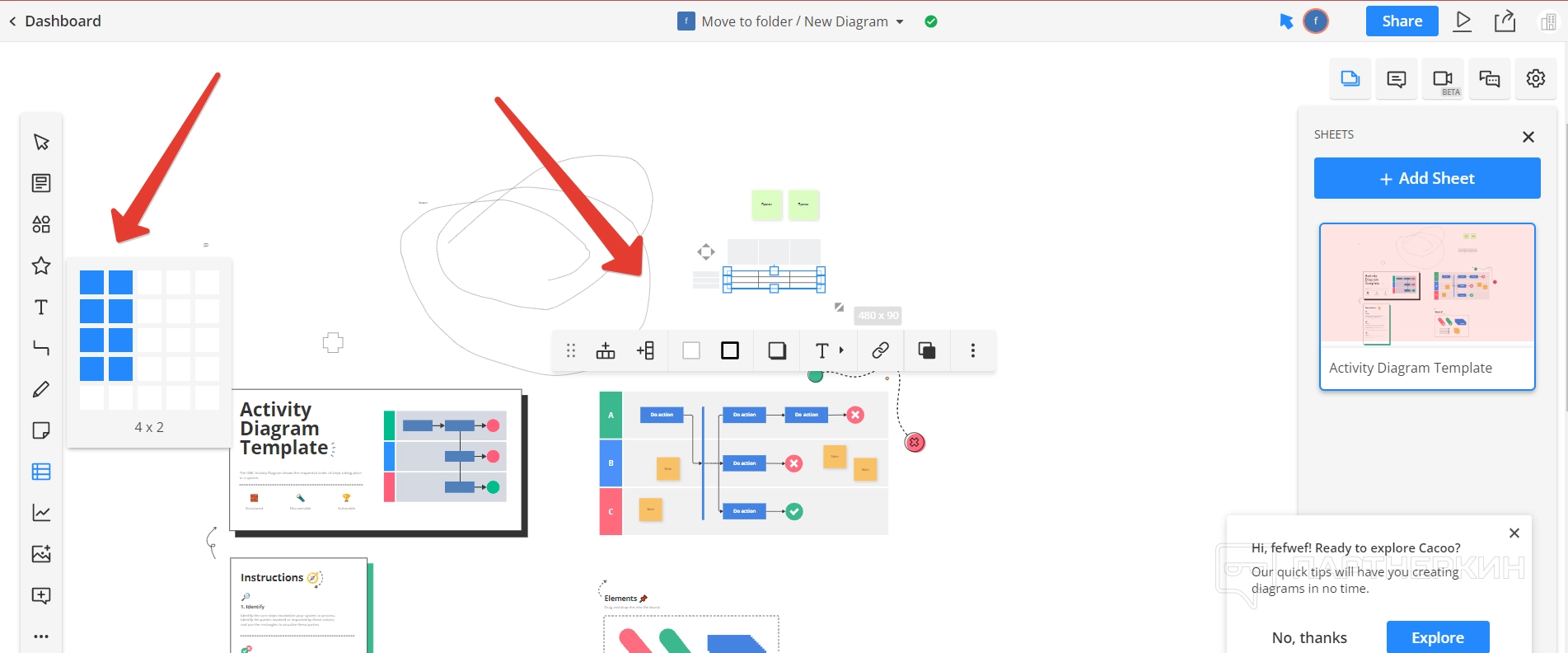Screen dimensions: 1568x653
Task: Open the Sheets panel icon
Action: click(1350, 79)
